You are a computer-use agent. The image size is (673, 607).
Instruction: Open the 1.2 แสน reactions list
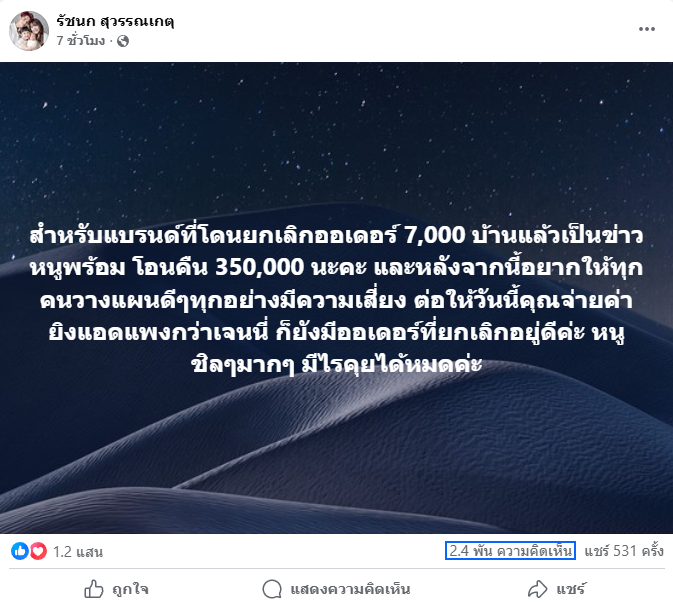(78, 552)
